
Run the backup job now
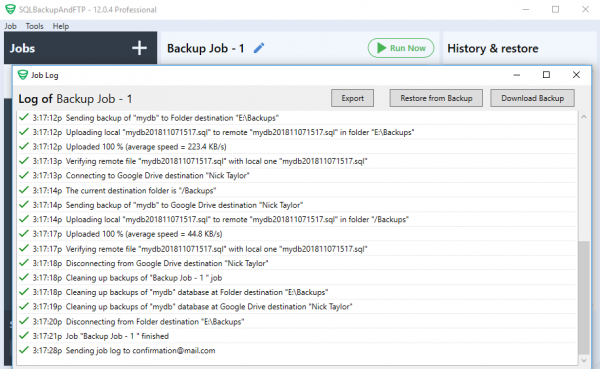pos(401,48)
